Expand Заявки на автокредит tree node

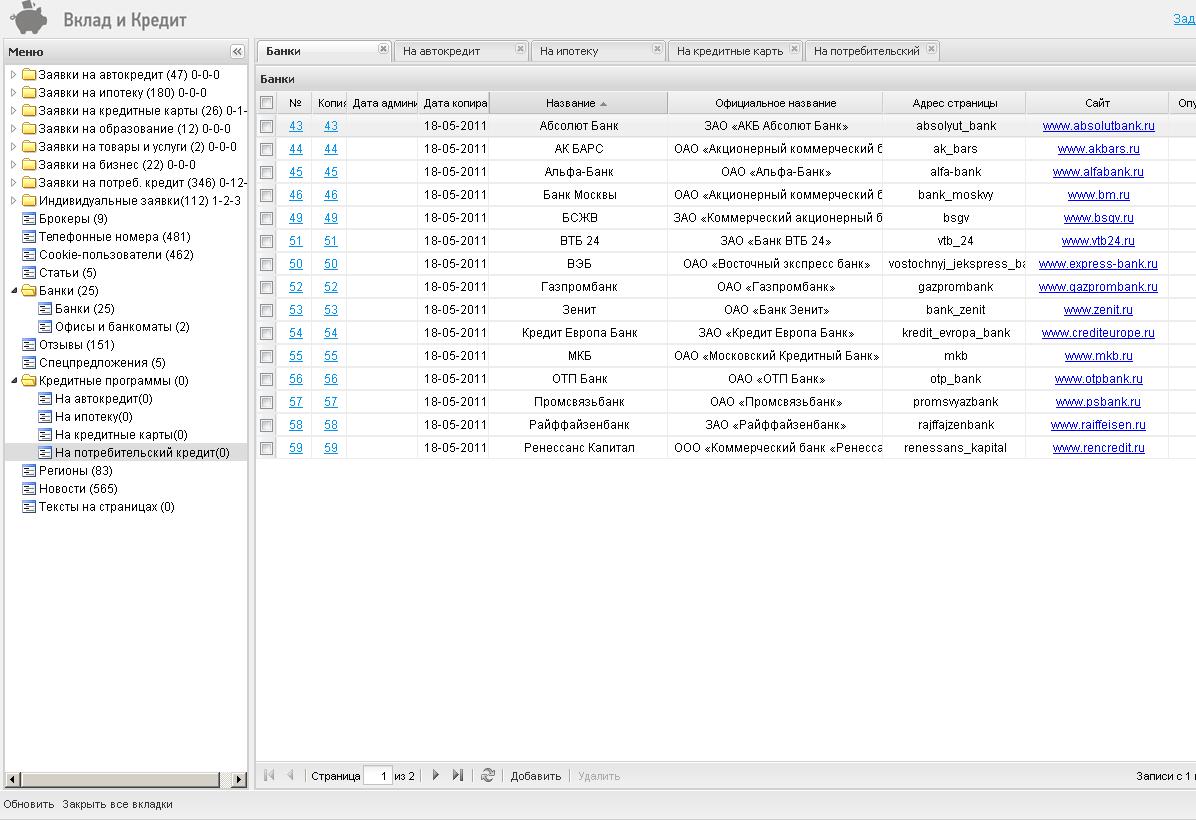point(13,75)
